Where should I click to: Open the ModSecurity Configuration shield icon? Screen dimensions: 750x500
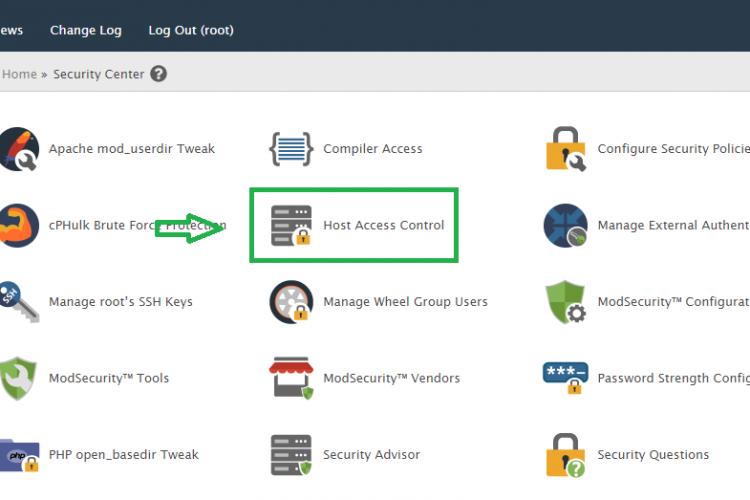(565, 302)
